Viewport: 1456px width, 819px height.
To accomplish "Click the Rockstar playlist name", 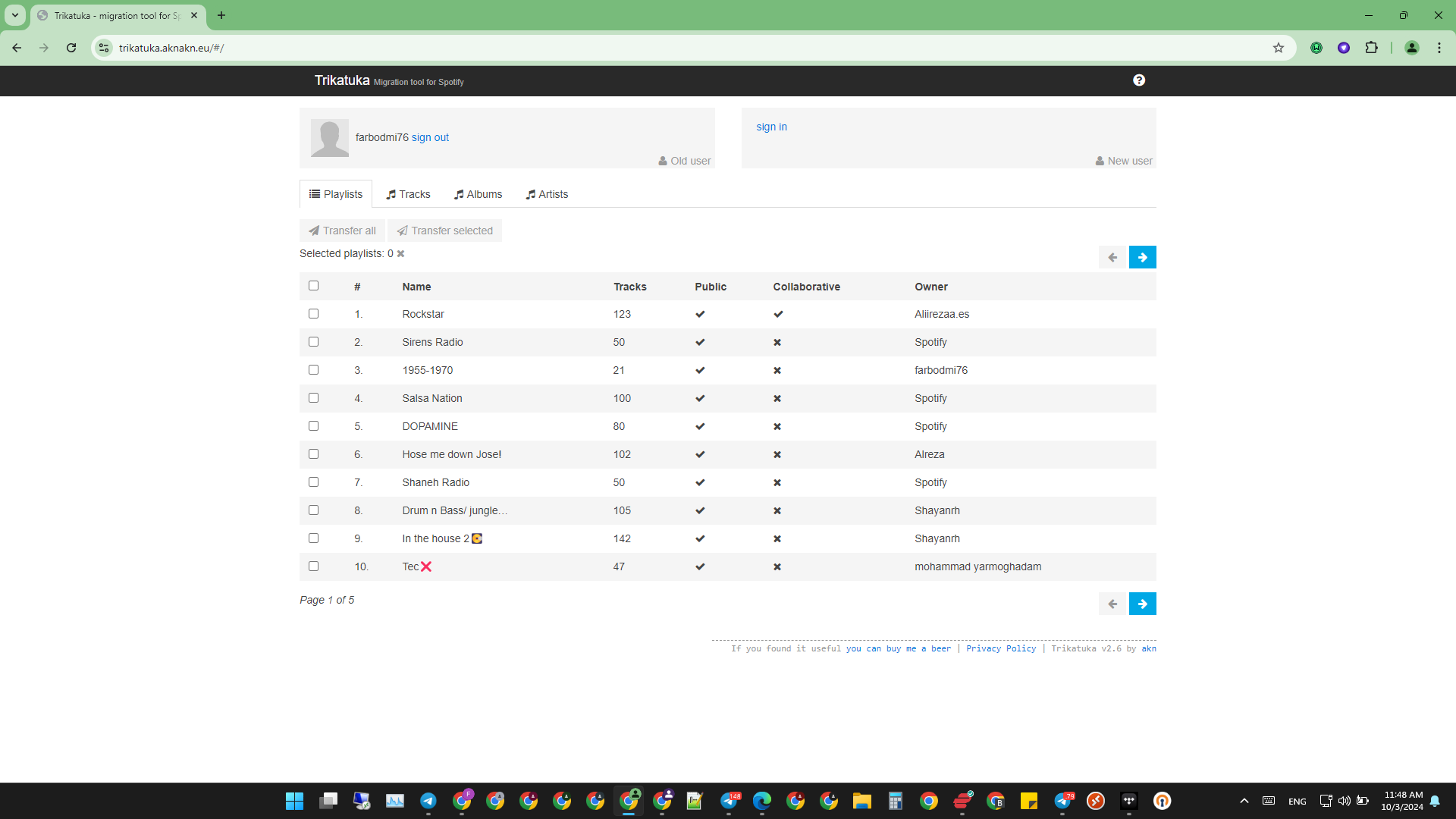I will pyautogui.click(x=423, y=314).
